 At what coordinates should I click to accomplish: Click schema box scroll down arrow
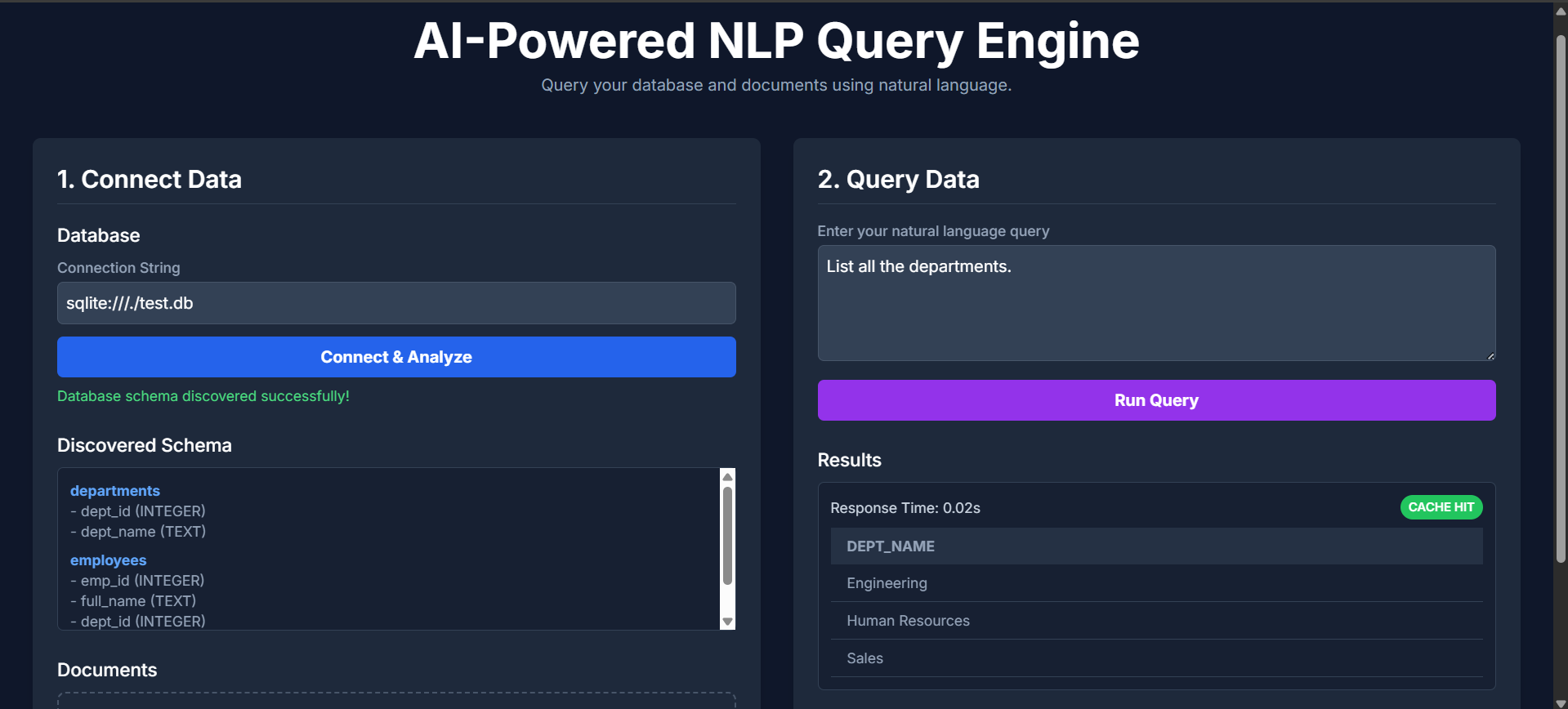pyautogui.click(x=727, y=622)
